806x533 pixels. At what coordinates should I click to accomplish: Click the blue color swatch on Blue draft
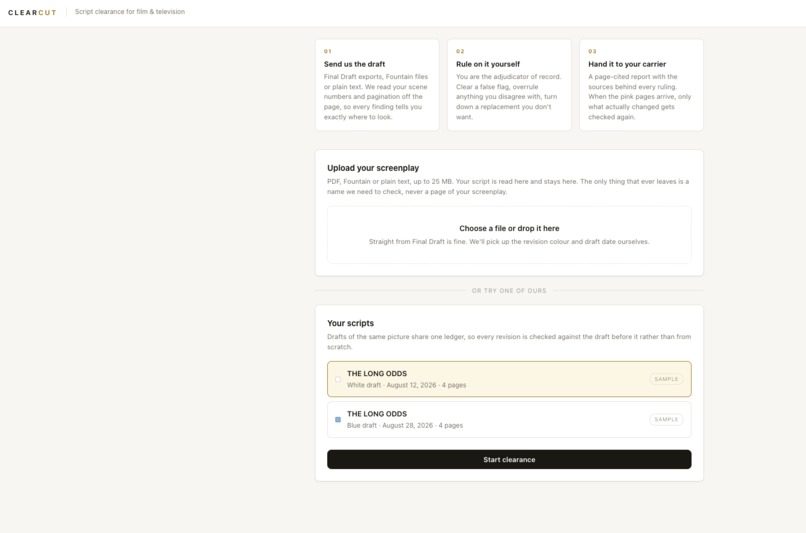coord(338,419)
